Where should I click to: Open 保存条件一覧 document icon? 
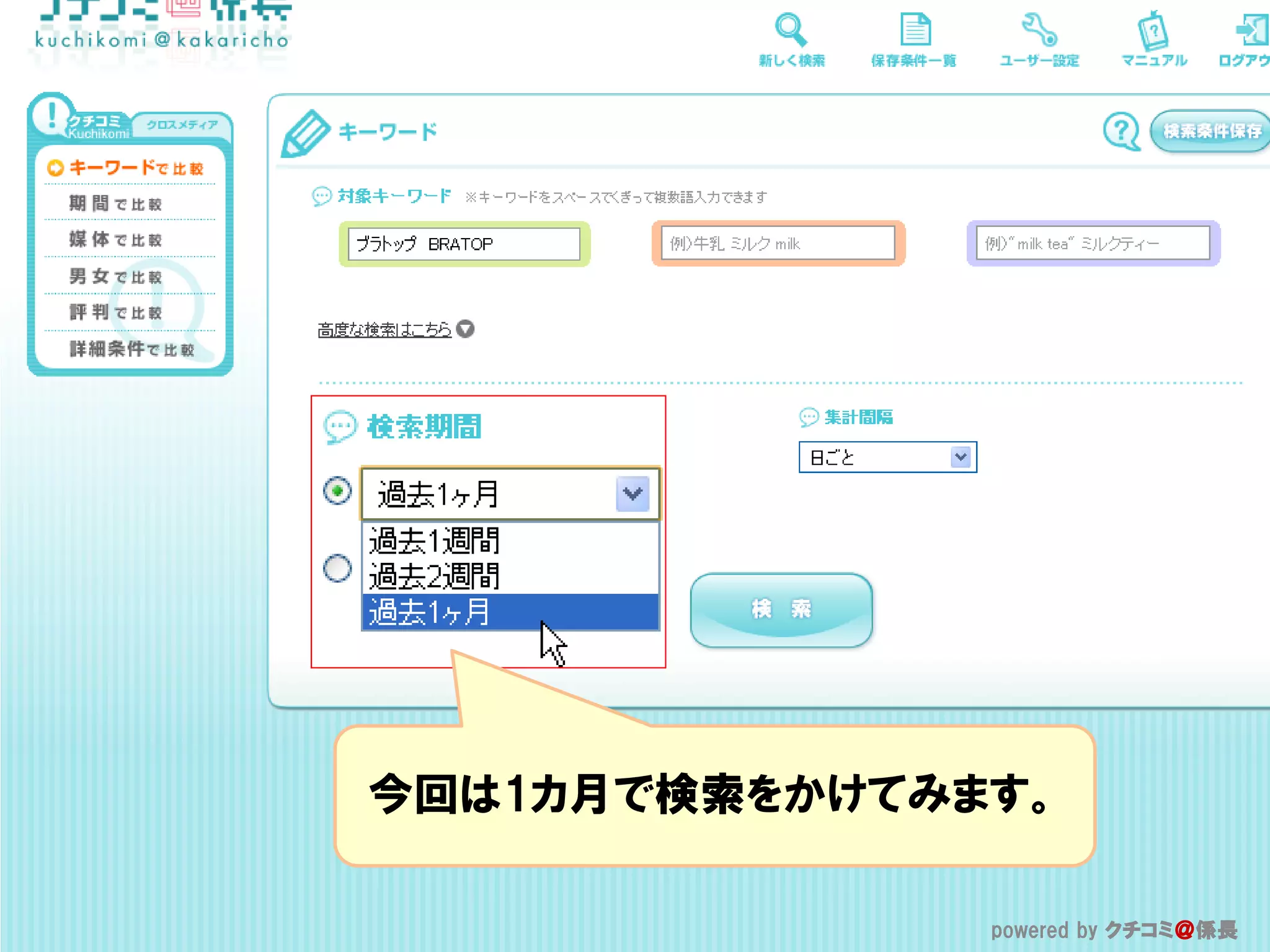point(915,29)
